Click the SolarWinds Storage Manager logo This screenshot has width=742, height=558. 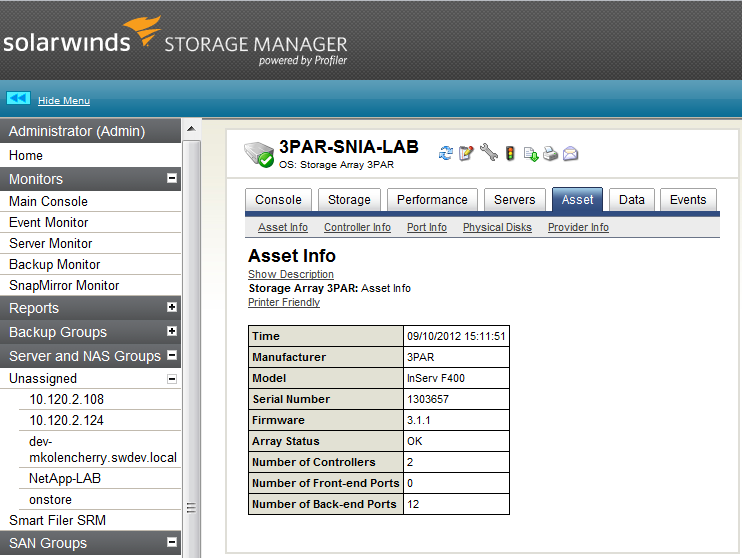pos(175,42)
